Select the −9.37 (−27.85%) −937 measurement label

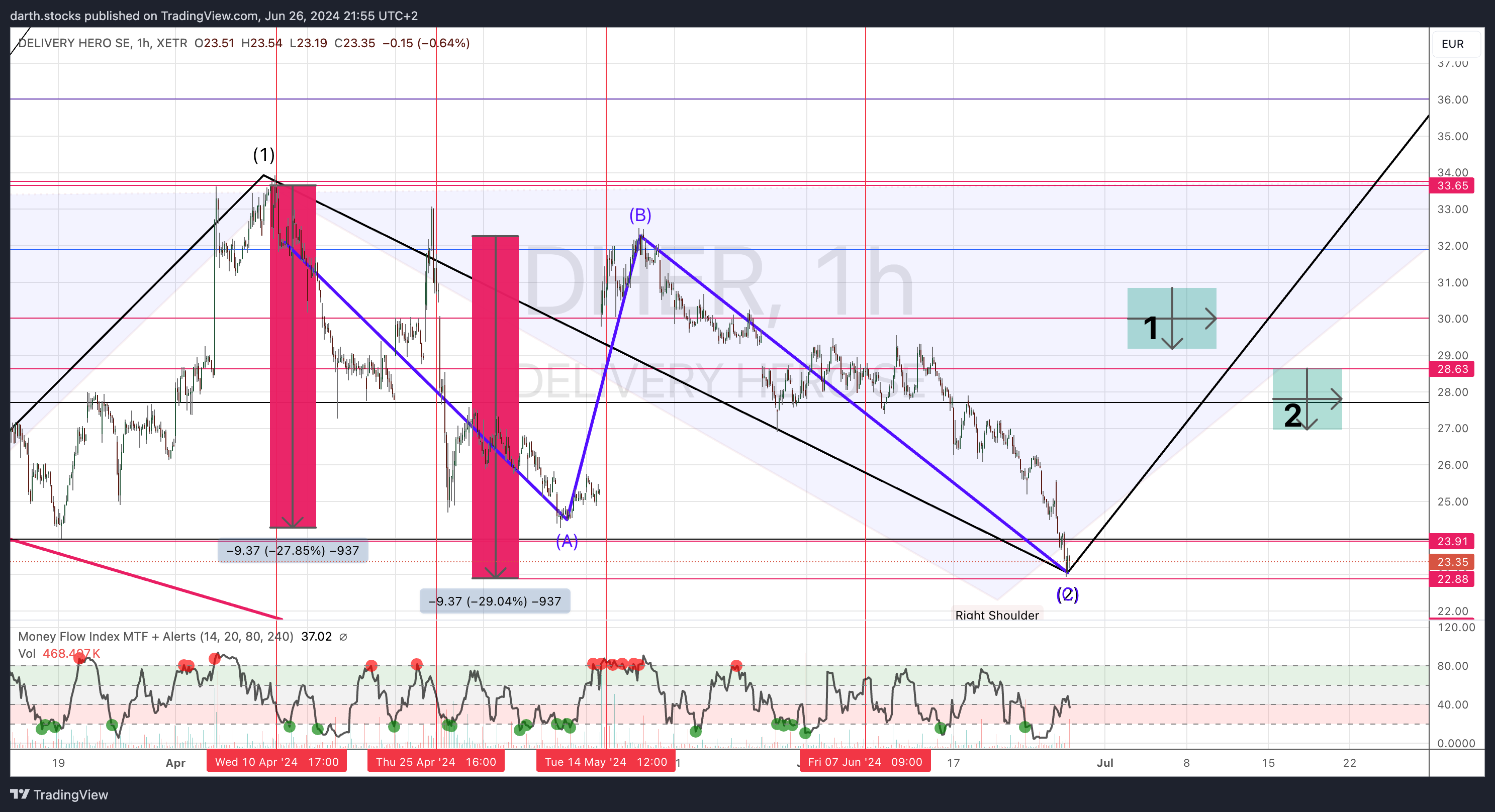click(293, 550)
